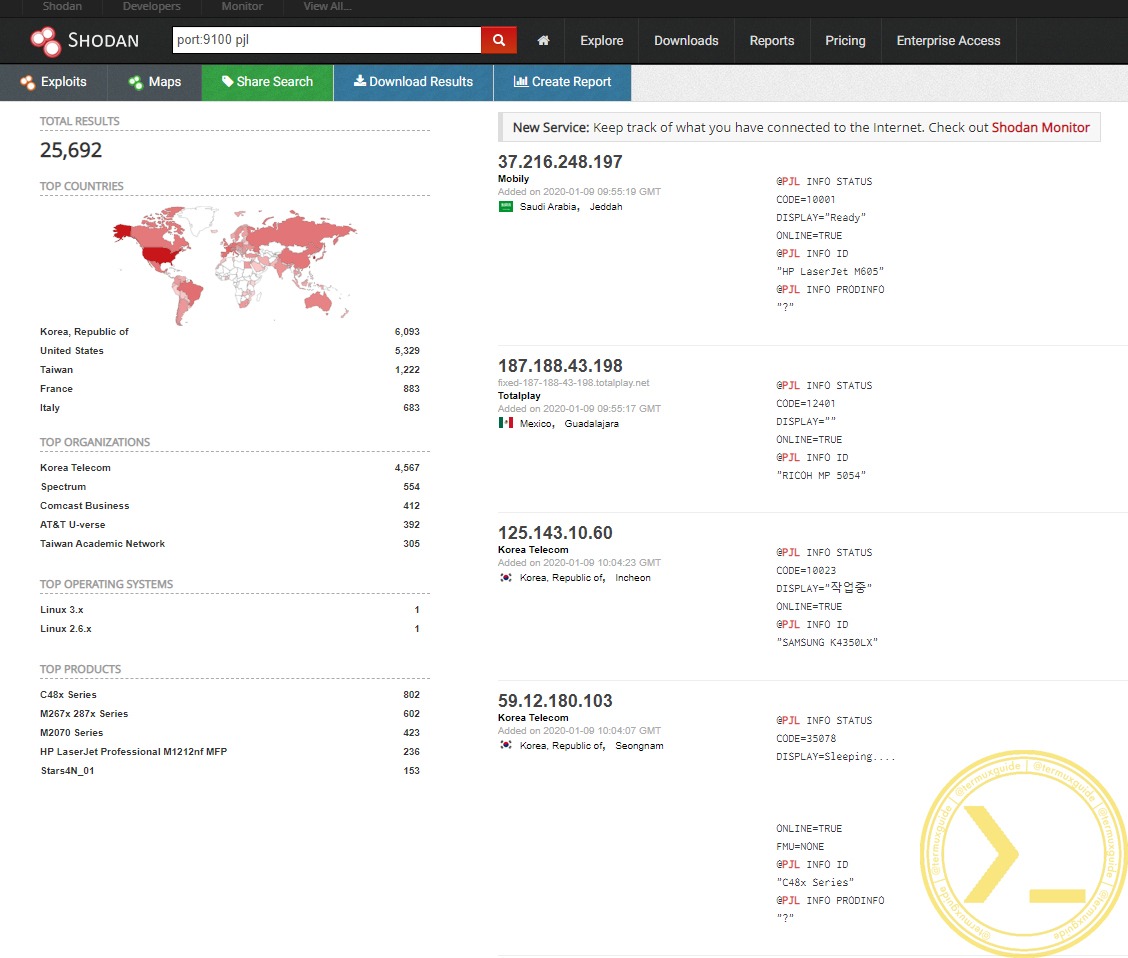Filter by Linux 3.x operating system
This screenshot has width=1128, height=958.
pyautogui.click(x=61, y=610)
